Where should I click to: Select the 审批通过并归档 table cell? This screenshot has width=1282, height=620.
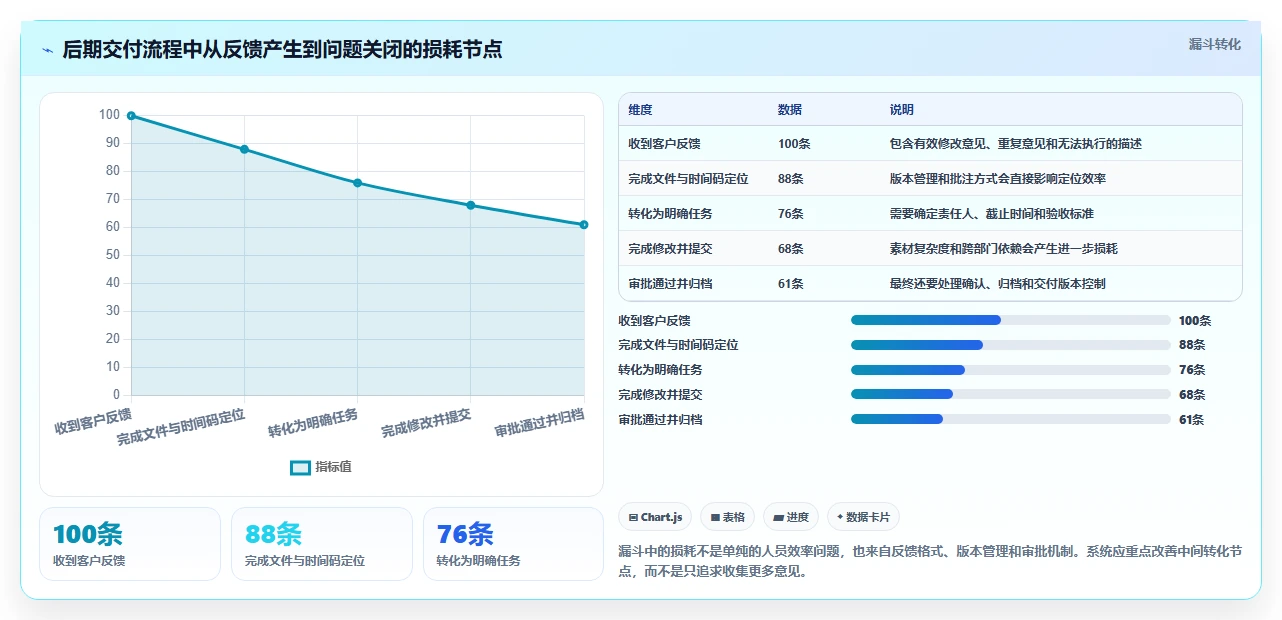670,284
